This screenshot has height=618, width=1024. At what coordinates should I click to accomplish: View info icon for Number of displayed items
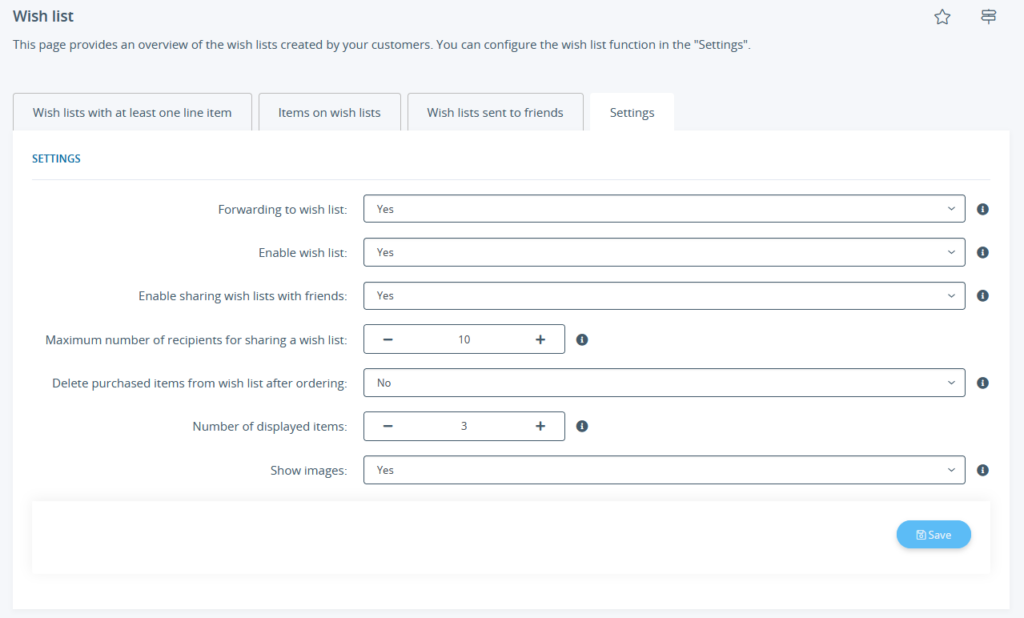pos(583,426)
